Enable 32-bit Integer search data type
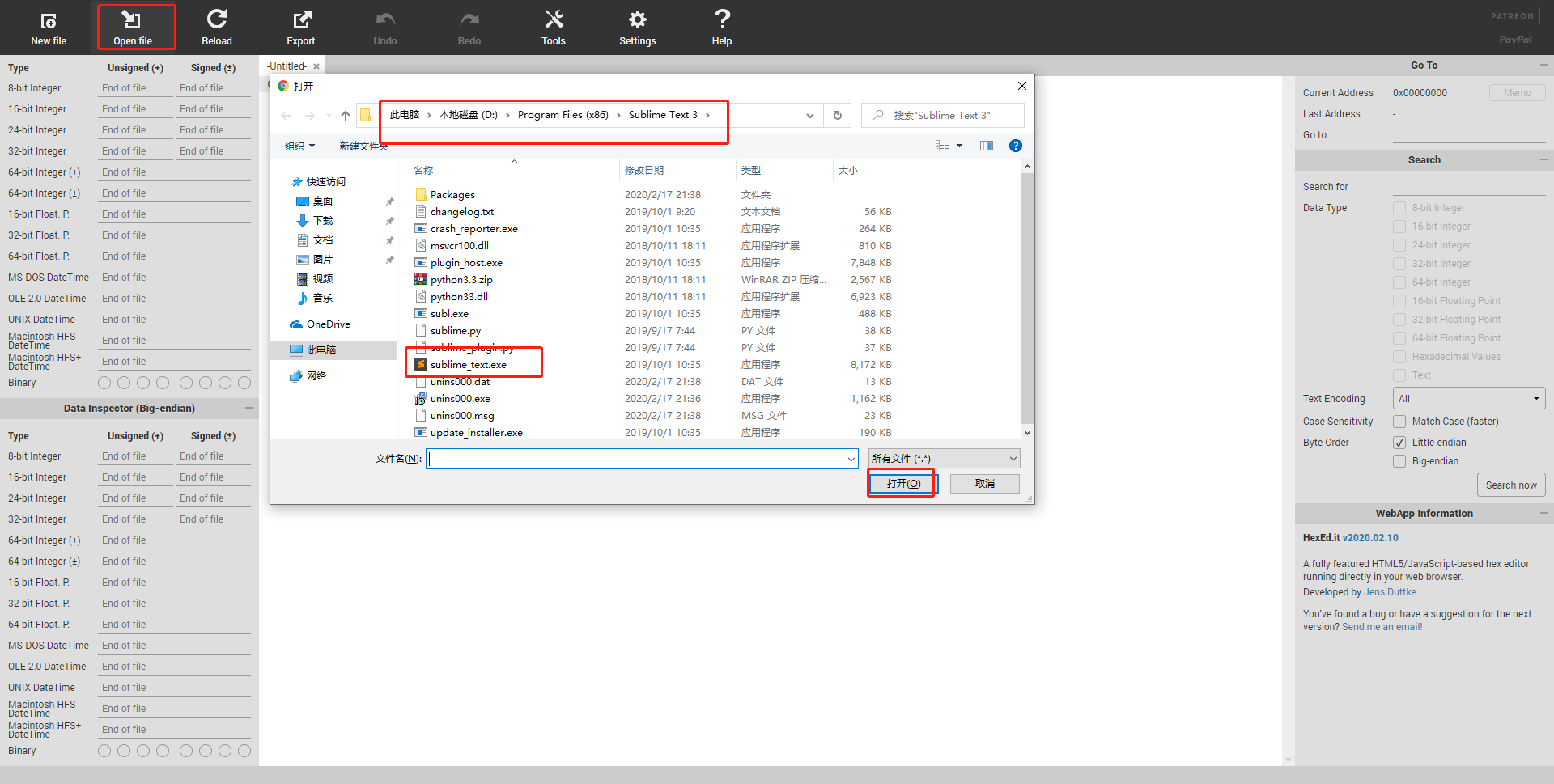1554x784 pixels. [x=1399, y=264]
